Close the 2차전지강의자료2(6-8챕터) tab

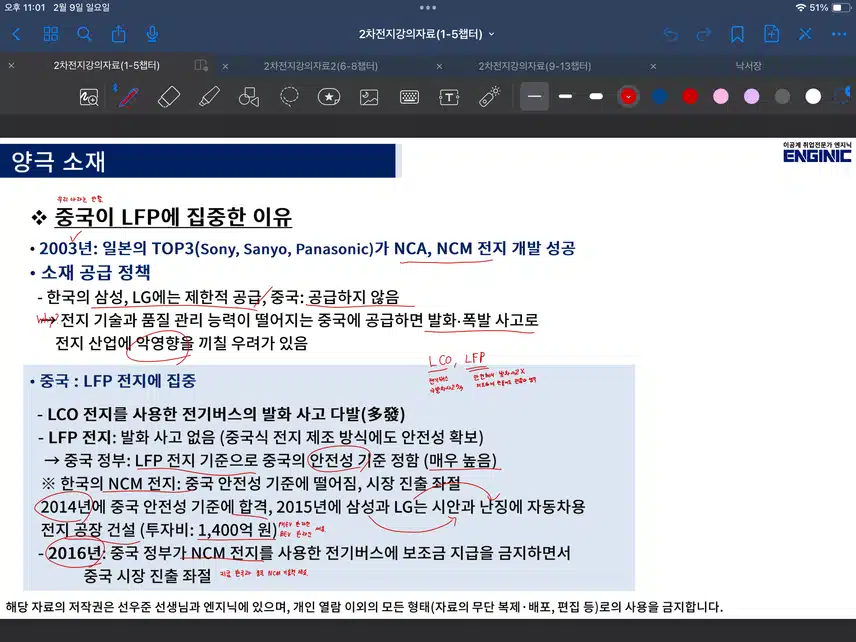pos(225,67)
